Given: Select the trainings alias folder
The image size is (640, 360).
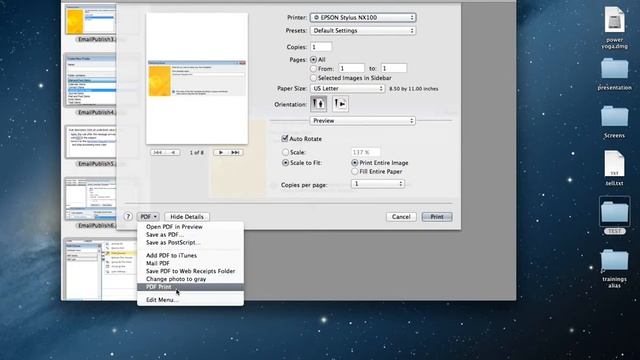Looking at the screenshot, I should coord(614,268).
